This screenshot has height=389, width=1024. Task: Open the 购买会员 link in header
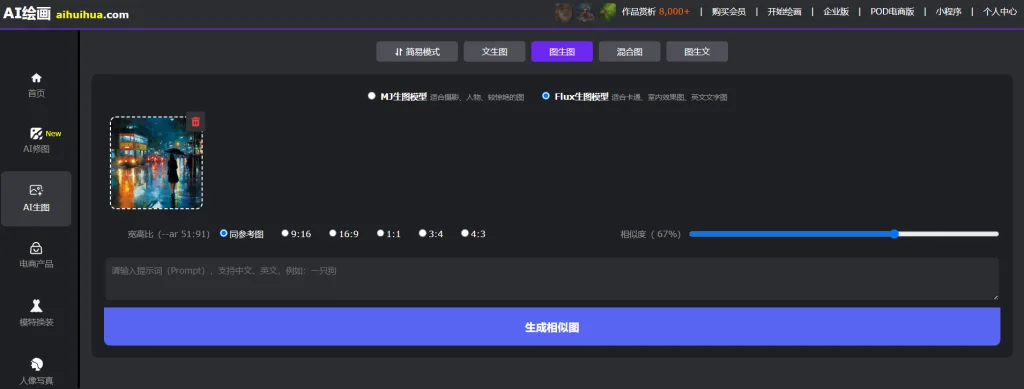(x=729, y=12)
